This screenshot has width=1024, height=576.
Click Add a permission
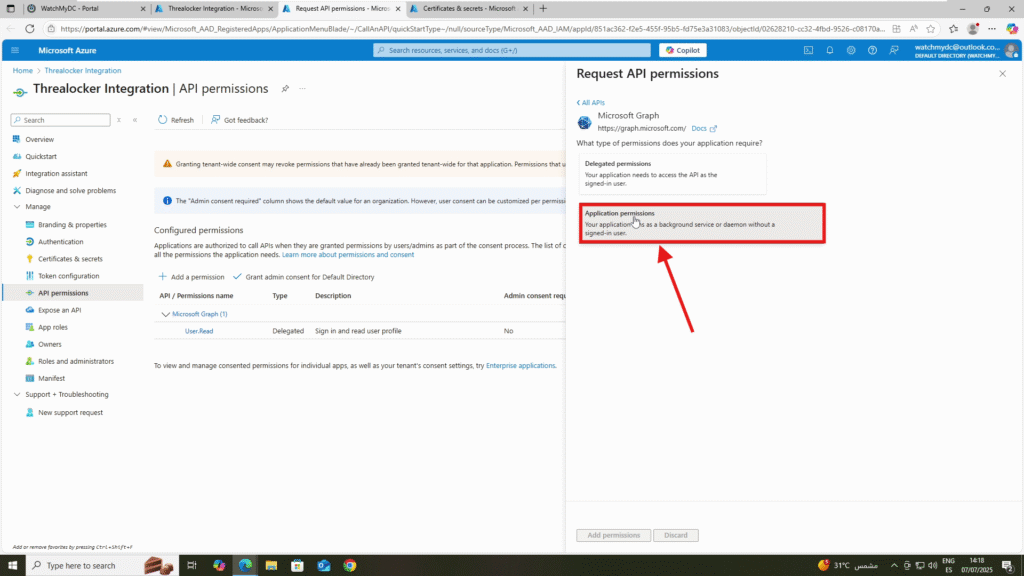(x=191, y=277)
